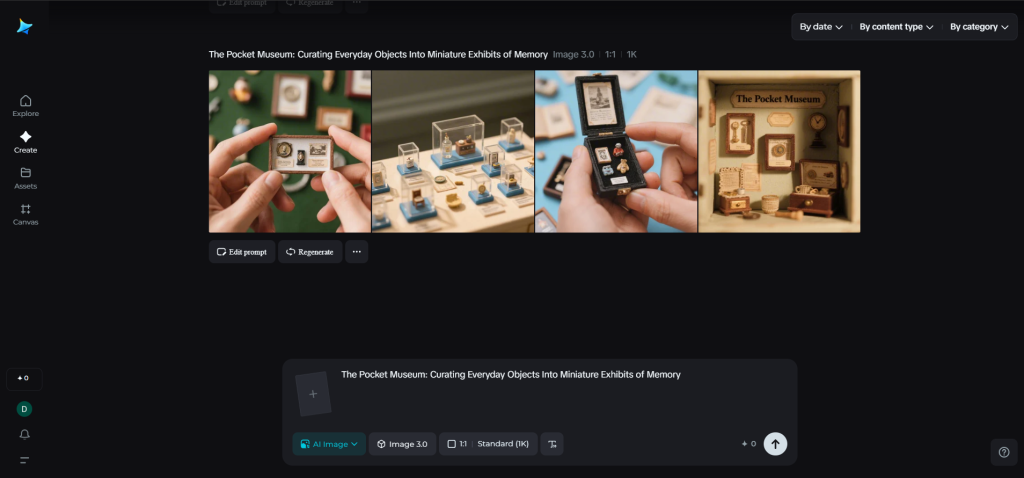
Task: Open the help question mark button
Action: (1004, 452)
